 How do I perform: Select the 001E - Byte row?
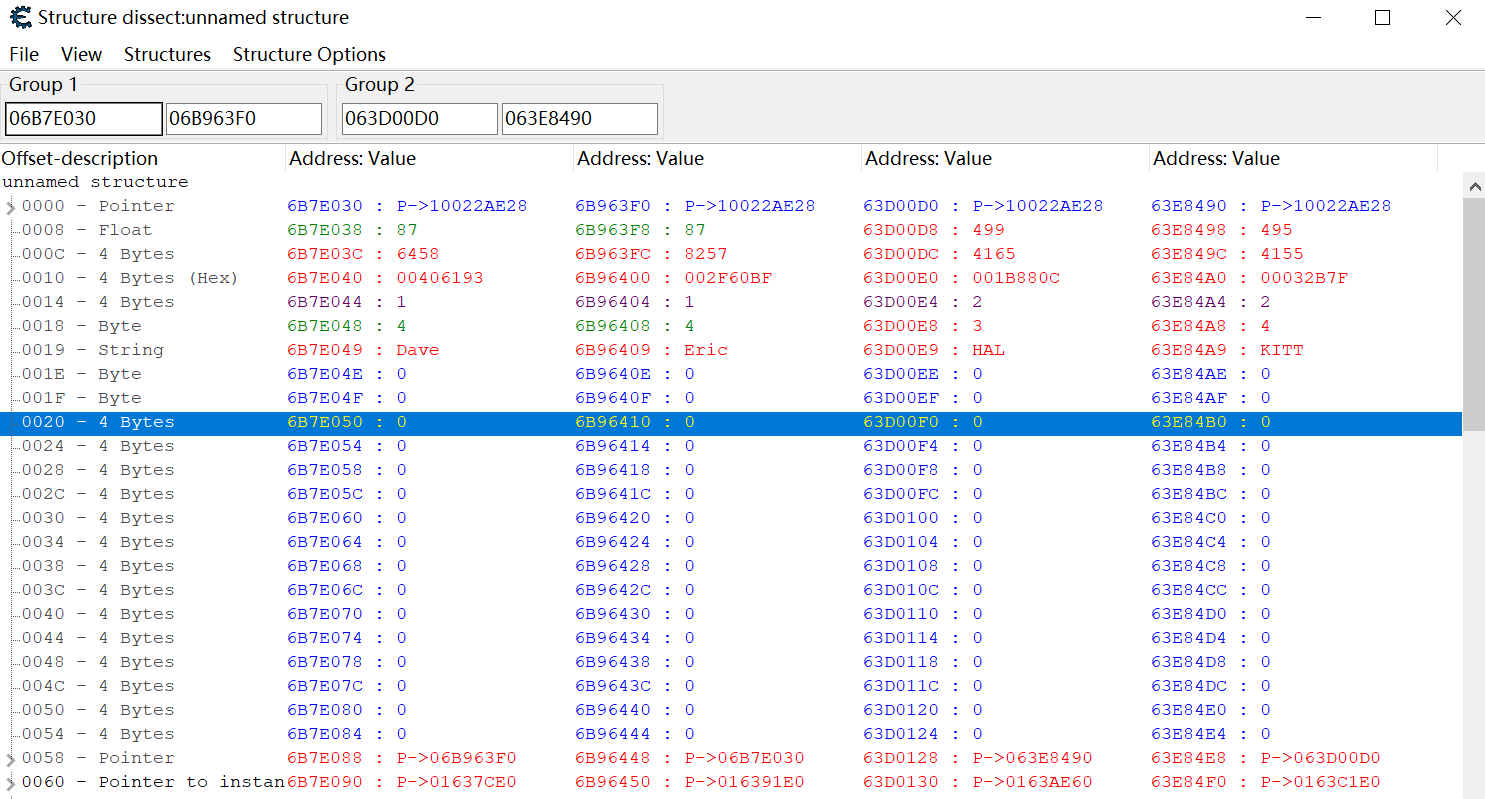[731, 374]
